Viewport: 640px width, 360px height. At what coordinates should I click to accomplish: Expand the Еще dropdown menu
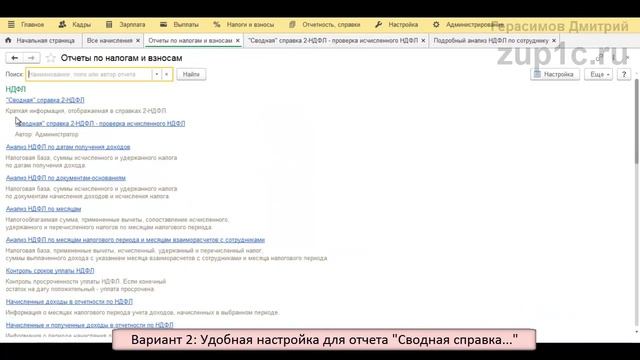click(598, 74)
